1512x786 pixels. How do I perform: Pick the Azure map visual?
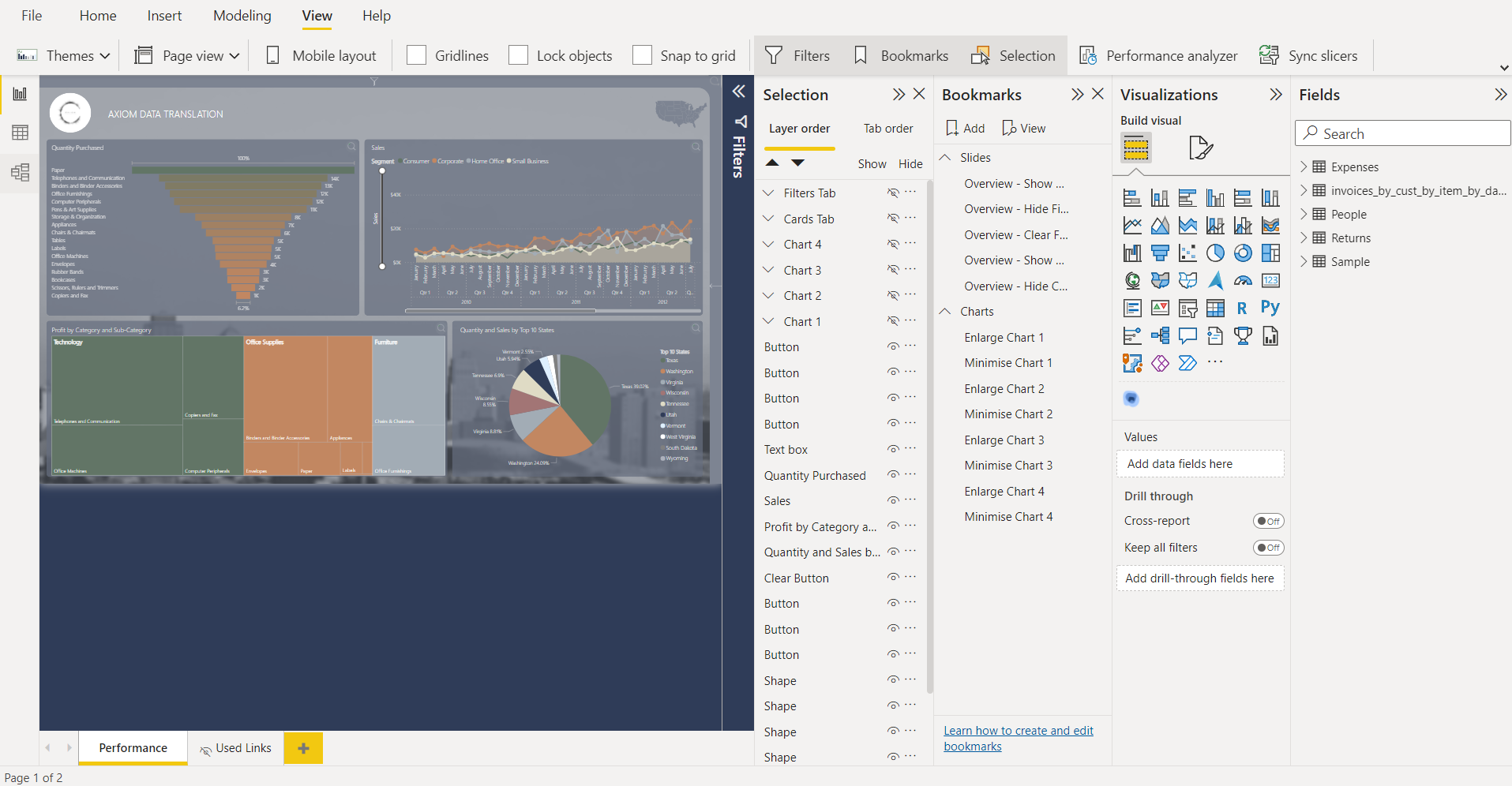(1215, 280)
